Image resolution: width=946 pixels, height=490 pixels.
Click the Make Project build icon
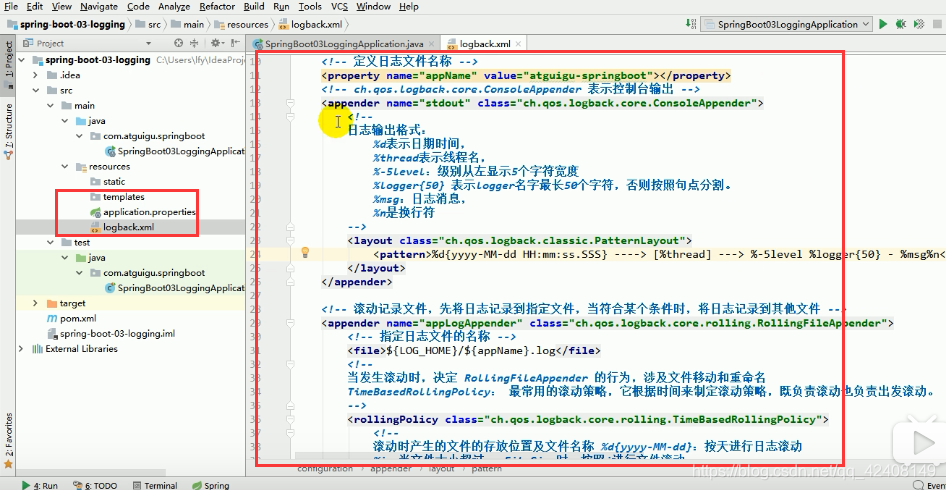pyautogui.click(x=690, y=24)
